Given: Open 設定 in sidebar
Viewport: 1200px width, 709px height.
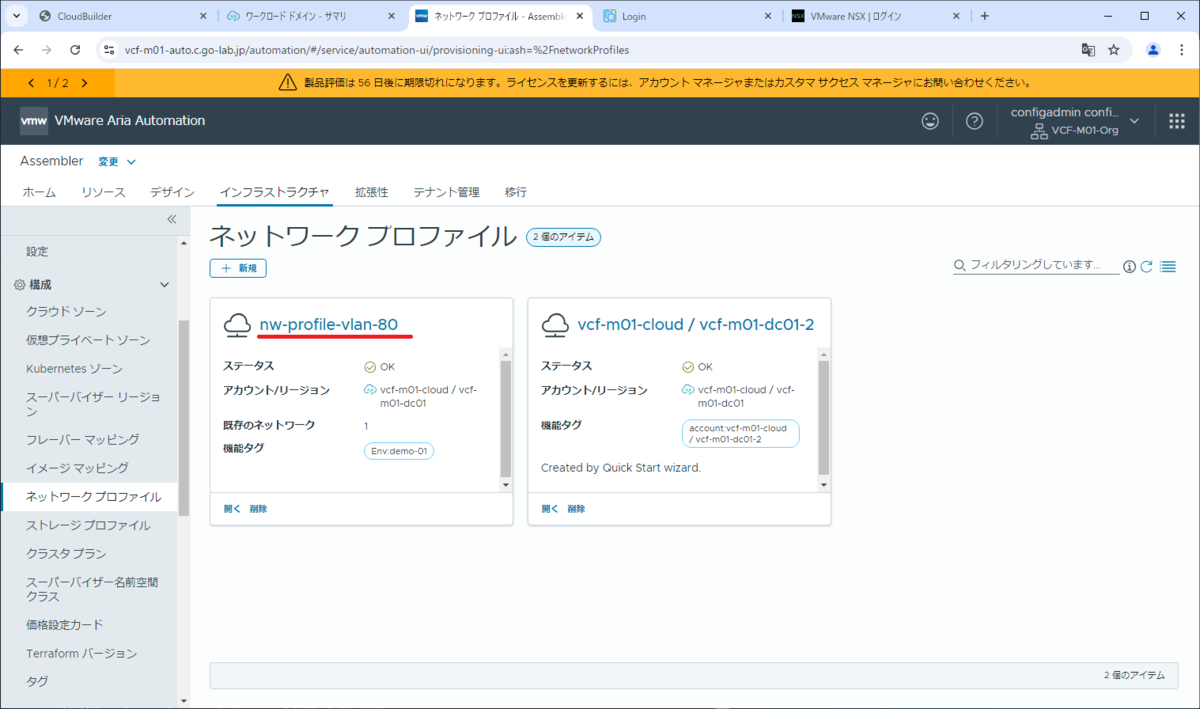Looking at the screenshot, I should click(37, 251).
